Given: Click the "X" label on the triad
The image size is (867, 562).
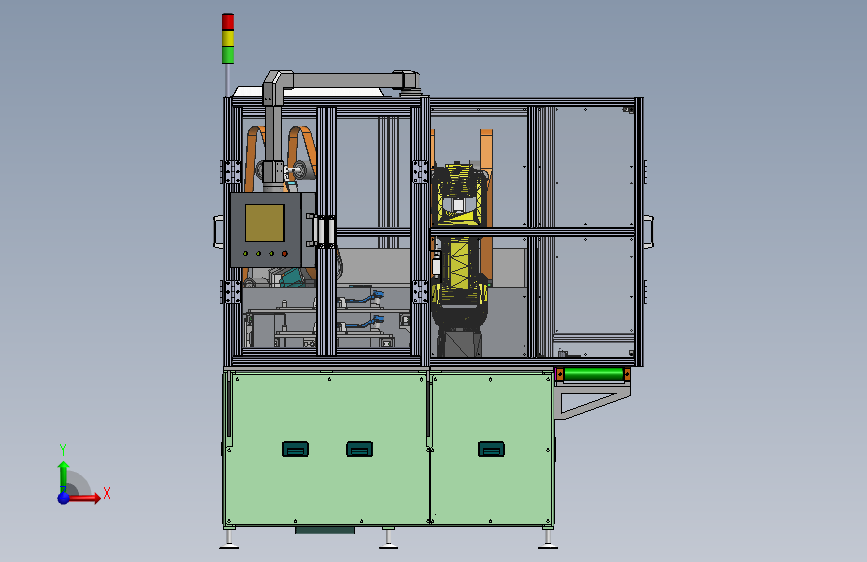Looking at the screenshot, I should point(107,493).
